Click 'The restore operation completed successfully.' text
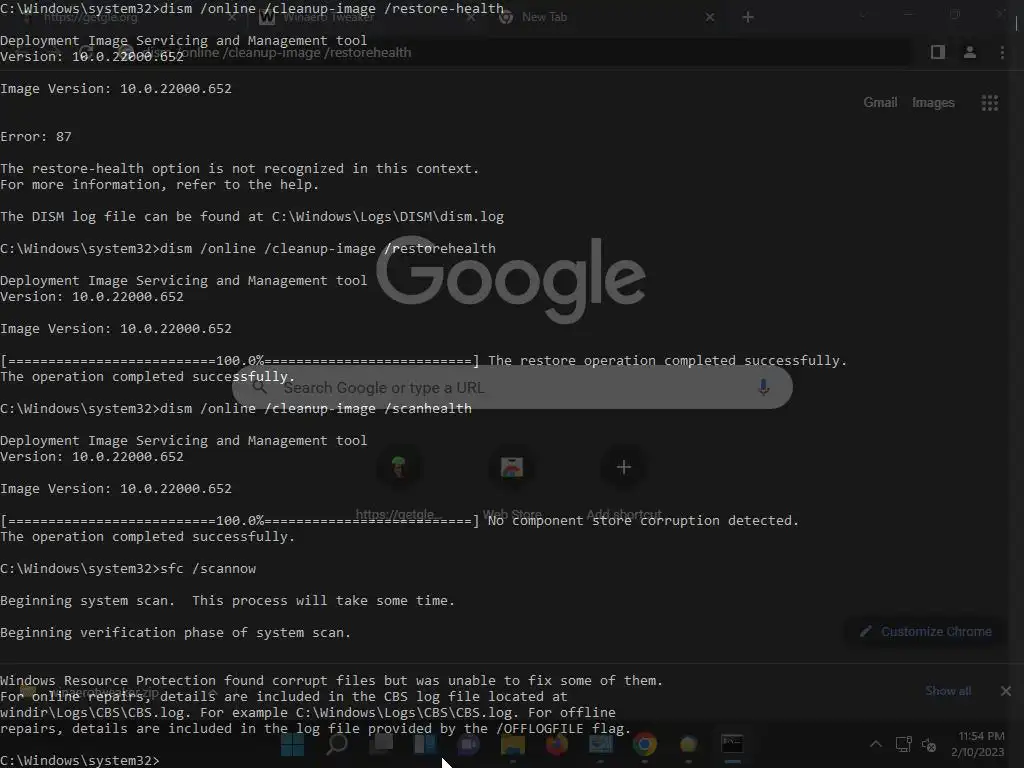1024x768 pixels. pos(667,360)
